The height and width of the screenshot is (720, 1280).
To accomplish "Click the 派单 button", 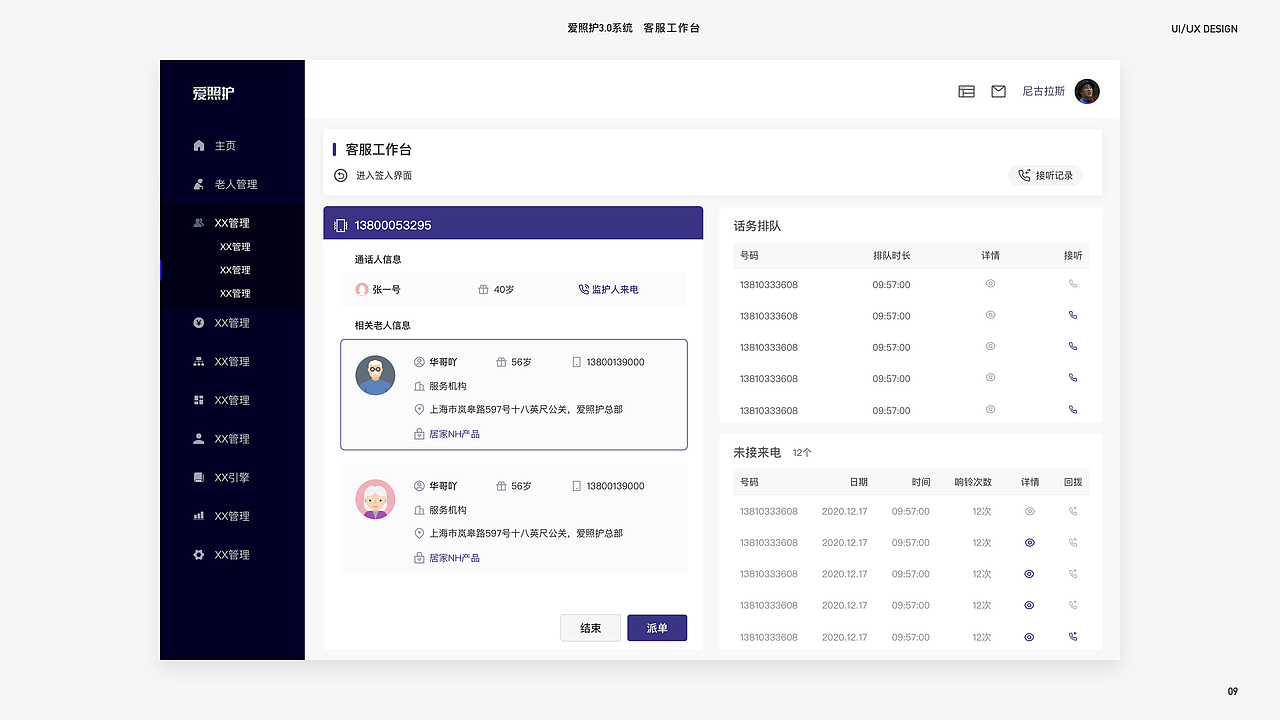I will (x=657, y=627).
